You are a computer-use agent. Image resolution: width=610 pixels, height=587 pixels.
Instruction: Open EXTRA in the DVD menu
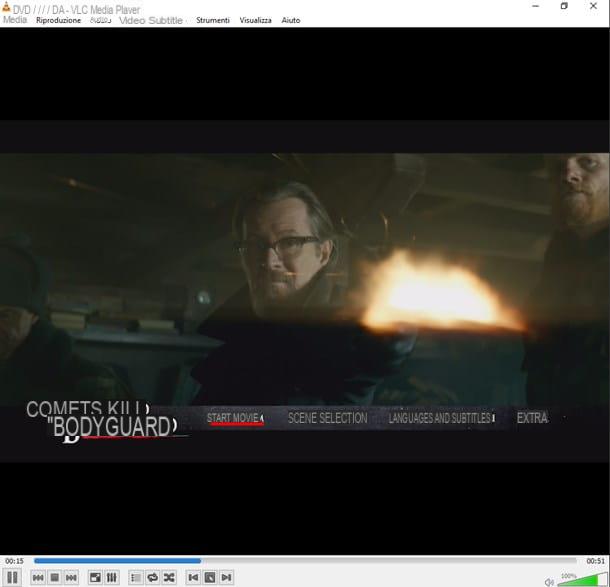pos(533,418)
